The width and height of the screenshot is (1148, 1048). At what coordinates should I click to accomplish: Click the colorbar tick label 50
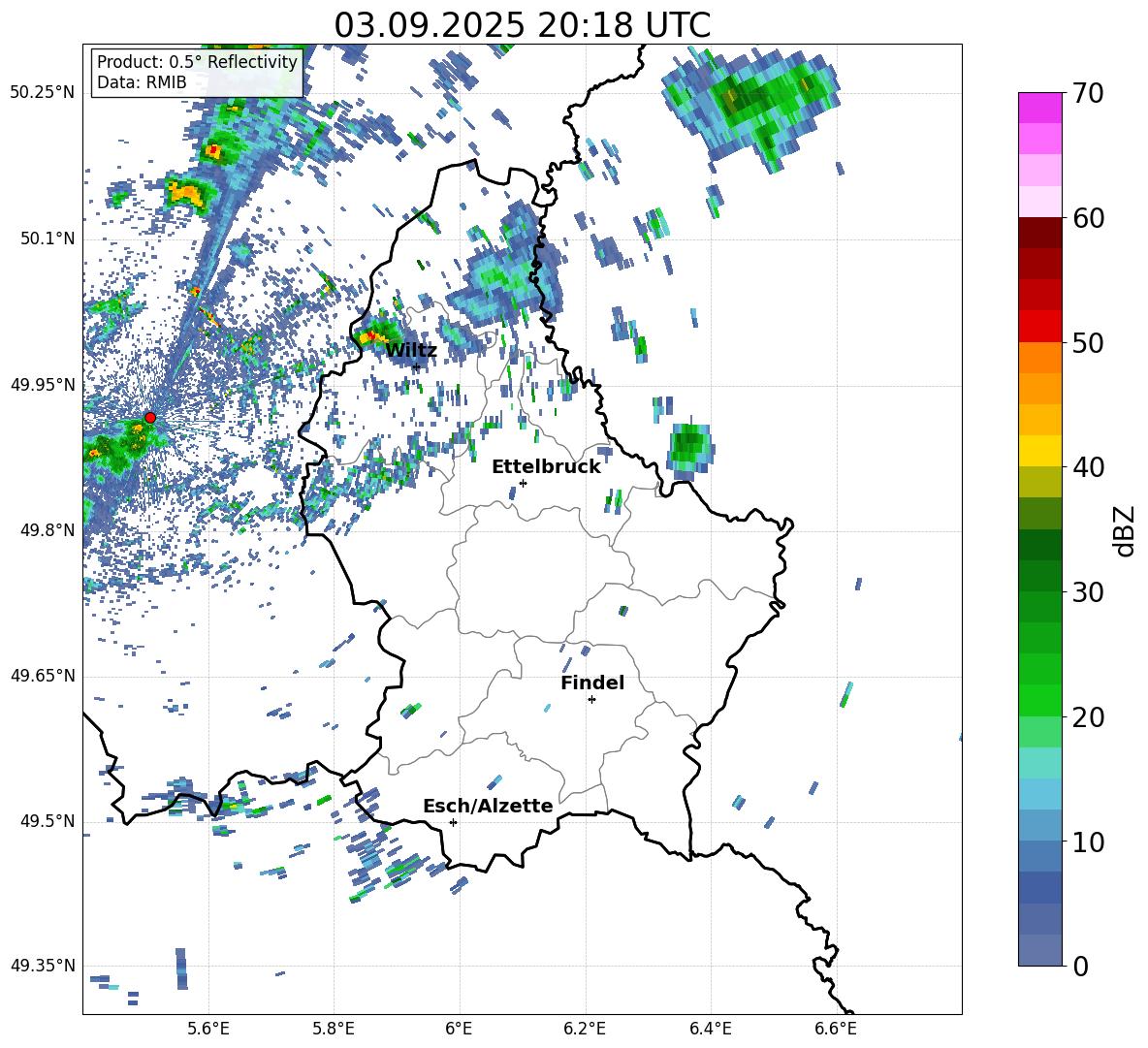1089,343
